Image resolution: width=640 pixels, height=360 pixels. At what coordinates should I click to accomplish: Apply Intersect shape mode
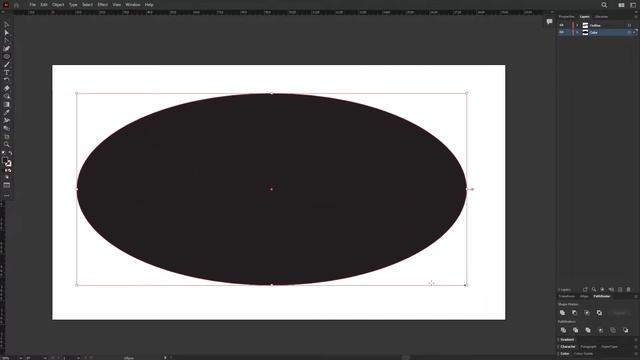tap(587, 313)
